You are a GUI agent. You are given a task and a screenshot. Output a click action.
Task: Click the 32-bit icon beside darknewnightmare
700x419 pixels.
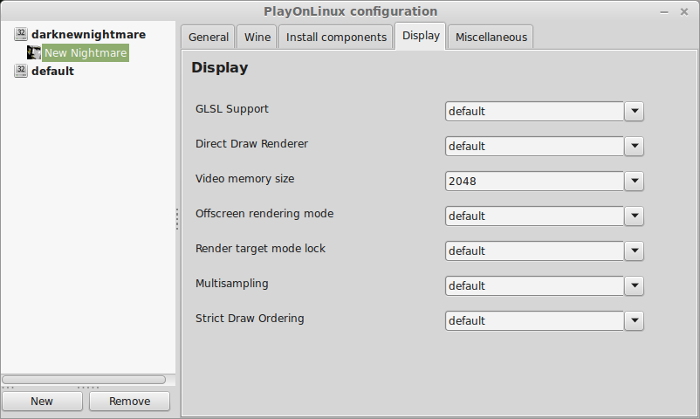21,34
